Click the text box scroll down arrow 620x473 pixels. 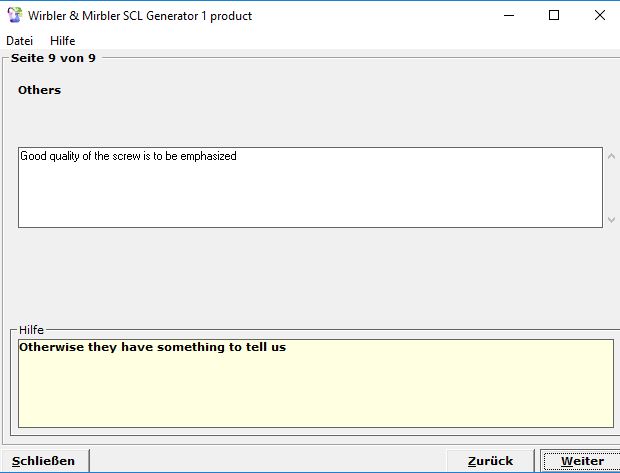pyautogui.click(x=611, y=219)
